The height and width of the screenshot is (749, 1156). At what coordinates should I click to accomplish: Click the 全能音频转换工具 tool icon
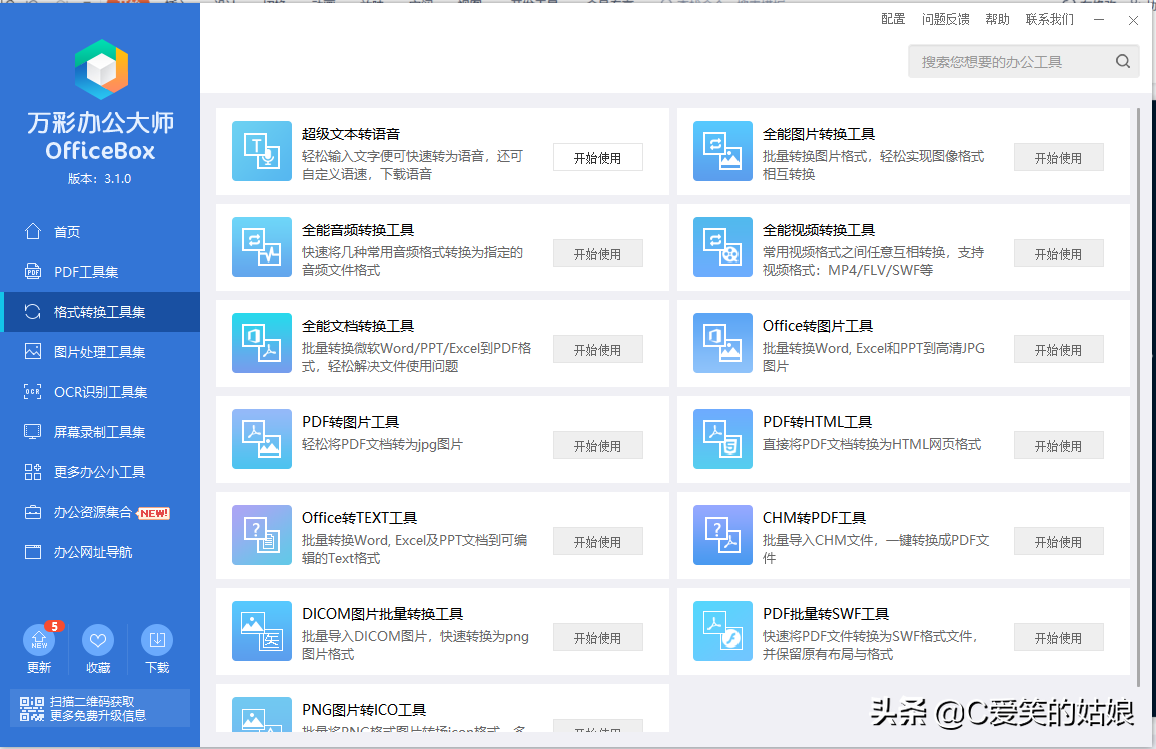262,247
